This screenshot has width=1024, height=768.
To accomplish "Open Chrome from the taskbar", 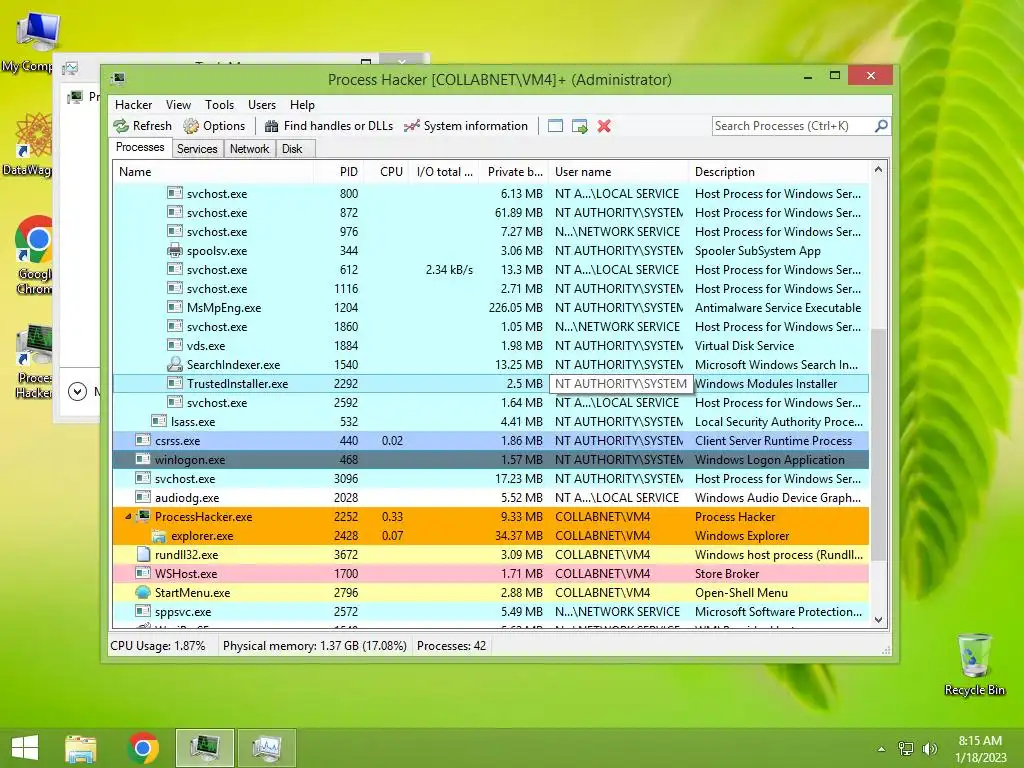I will pyautogui.click(x=143, y=748).
